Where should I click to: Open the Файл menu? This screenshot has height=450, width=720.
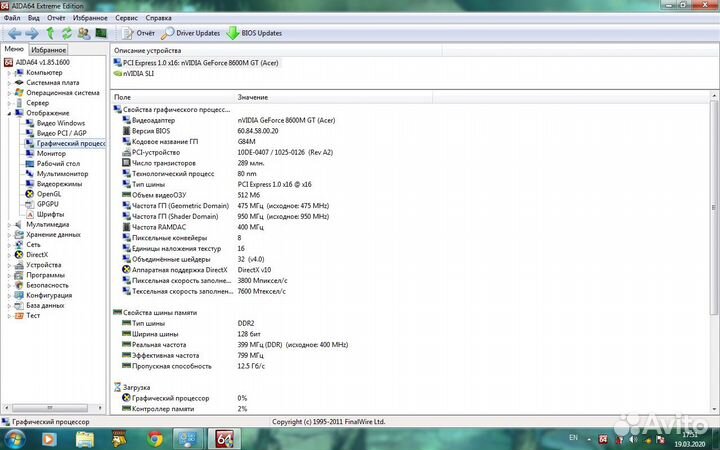coord(12,18)
